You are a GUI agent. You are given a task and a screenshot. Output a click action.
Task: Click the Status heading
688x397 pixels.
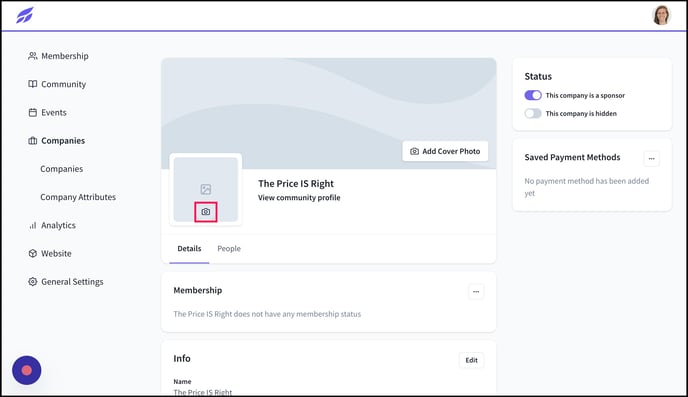pos(538,76)
